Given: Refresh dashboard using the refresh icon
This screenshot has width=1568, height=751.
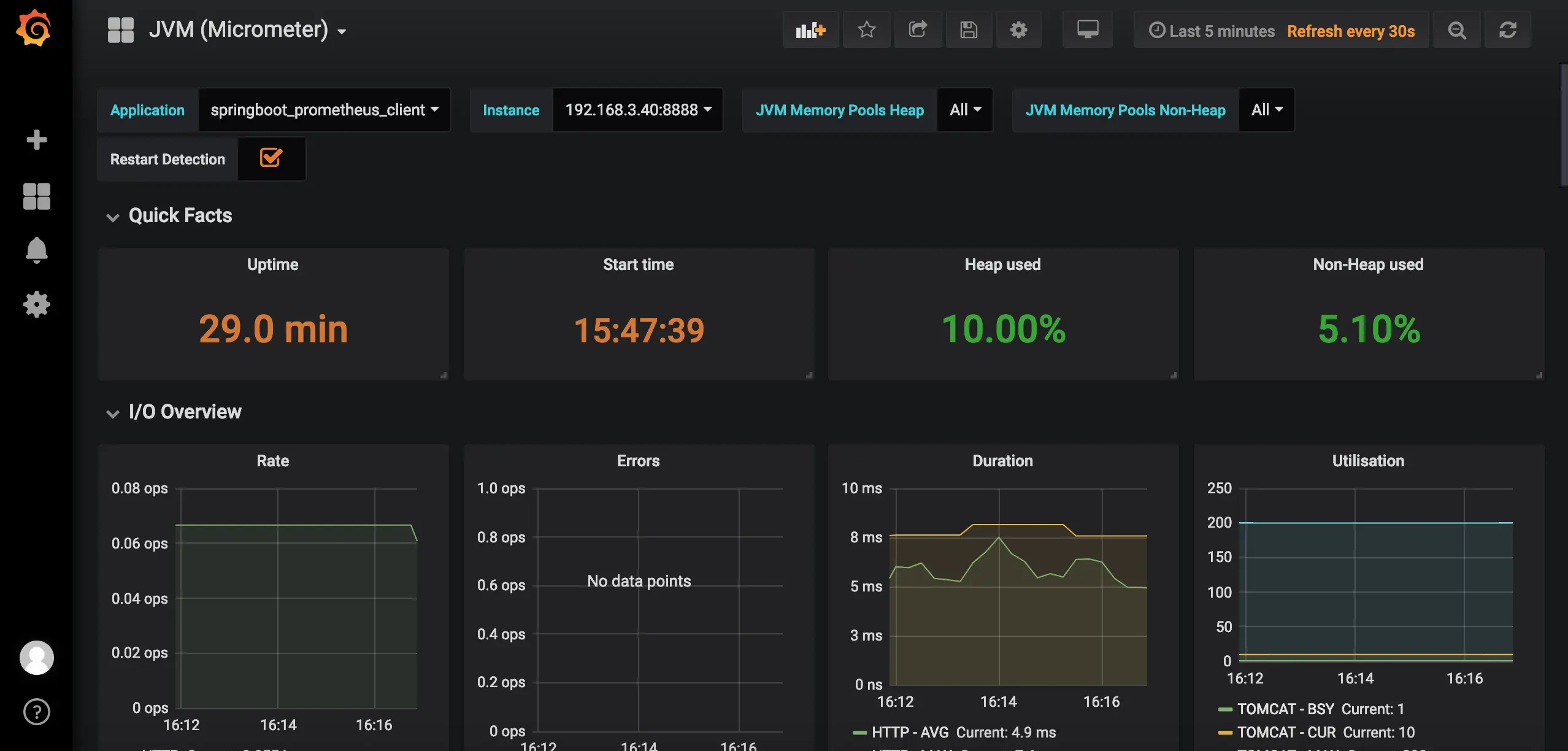Looking at the screenshot, I should point(1507,30).
